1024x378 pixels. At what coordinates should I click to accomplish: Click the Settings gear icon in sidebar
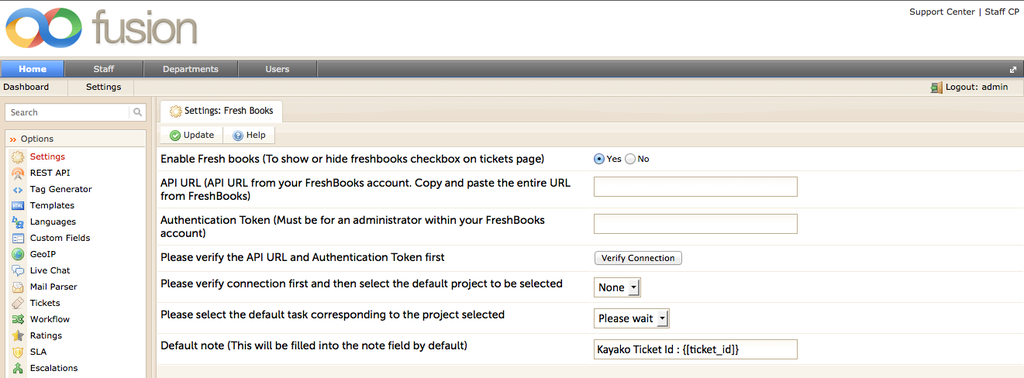point(18,157)
